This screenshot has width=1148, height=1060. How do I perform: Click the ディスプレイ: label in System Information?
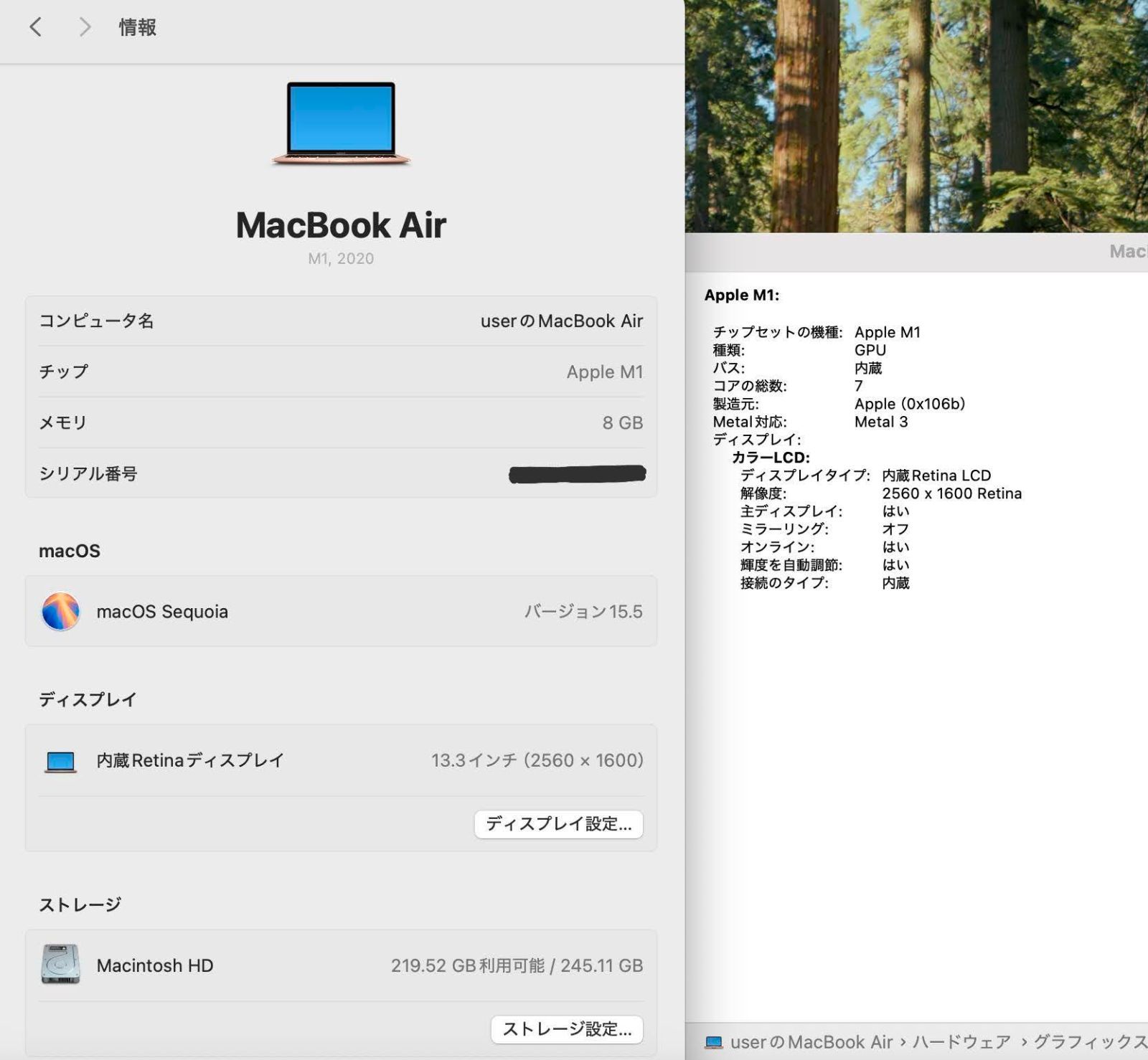point(757,440)
